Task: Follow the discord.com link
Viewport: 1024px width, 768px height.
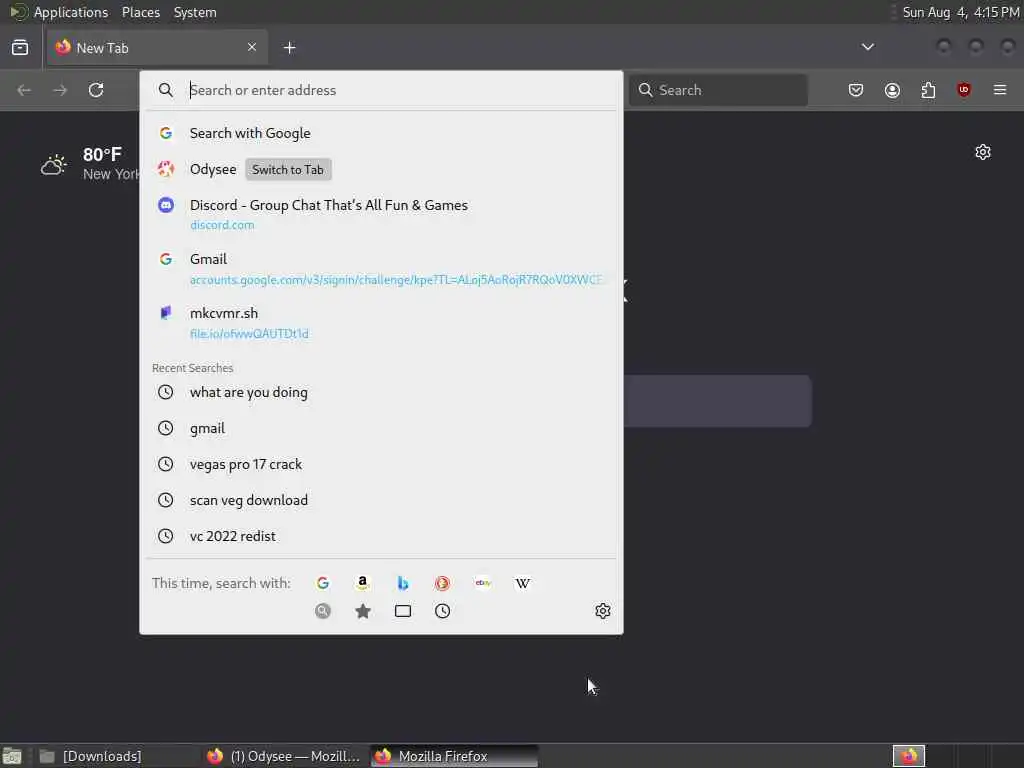Action: click(x=222, y=225)
